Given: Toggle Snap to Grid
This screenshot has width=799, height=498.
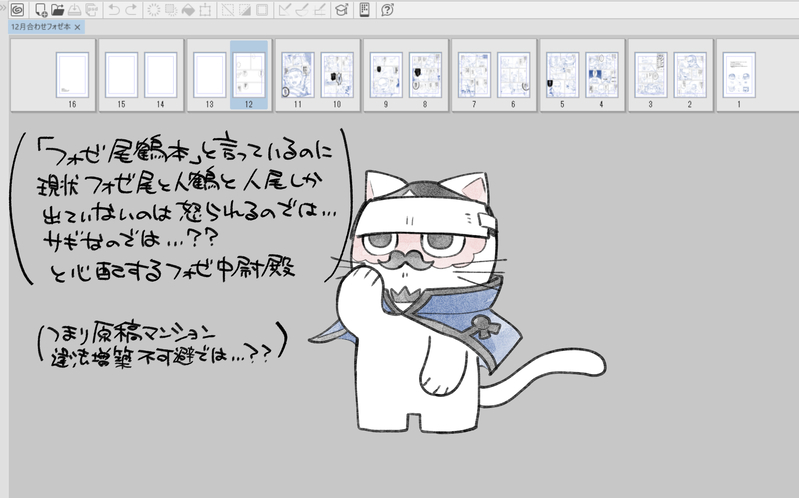Looking at the screenshot, I should pyautogui.click(x=319, y=10).
